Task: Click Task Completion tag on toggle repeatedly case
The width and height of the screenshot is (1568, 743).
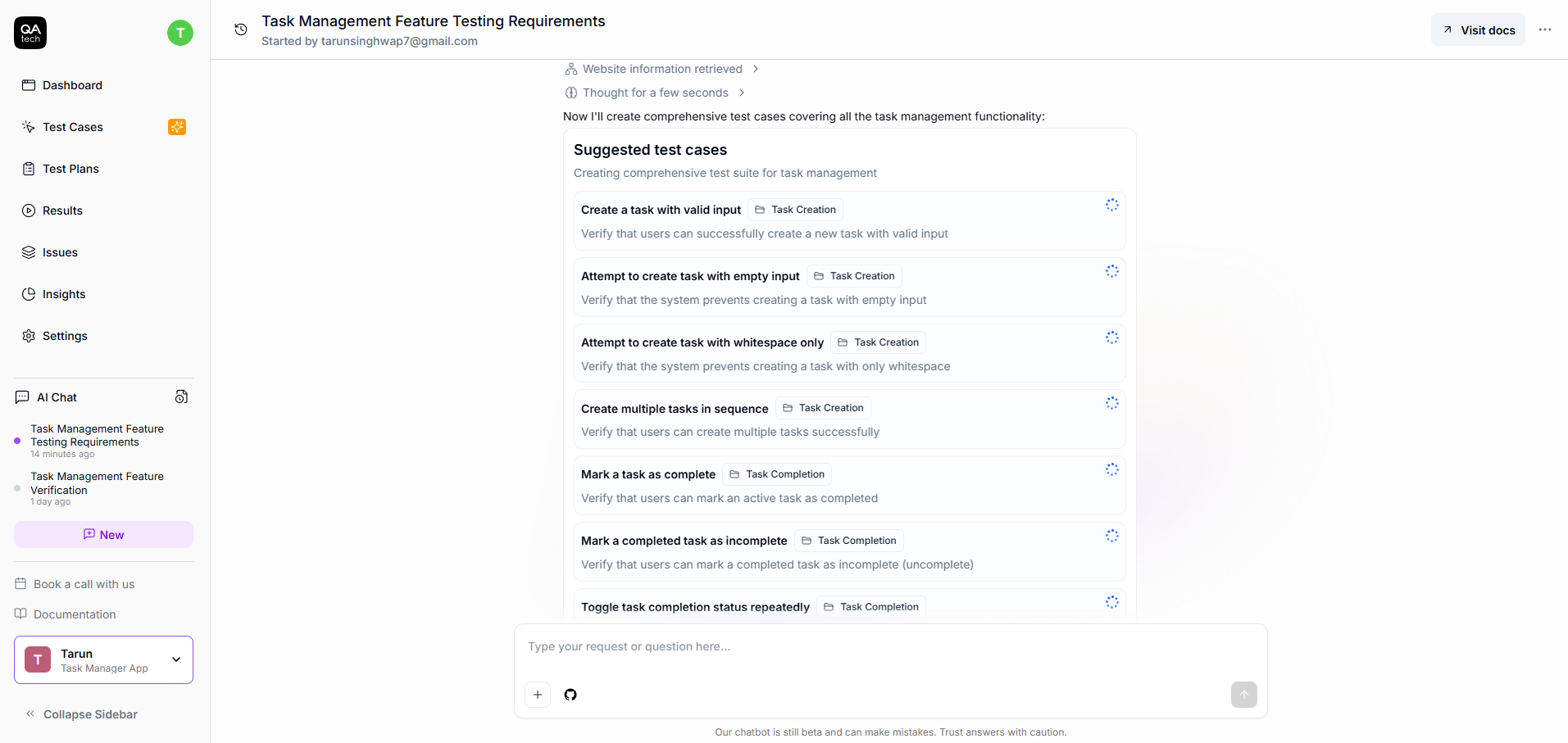Action: (871, 607)
